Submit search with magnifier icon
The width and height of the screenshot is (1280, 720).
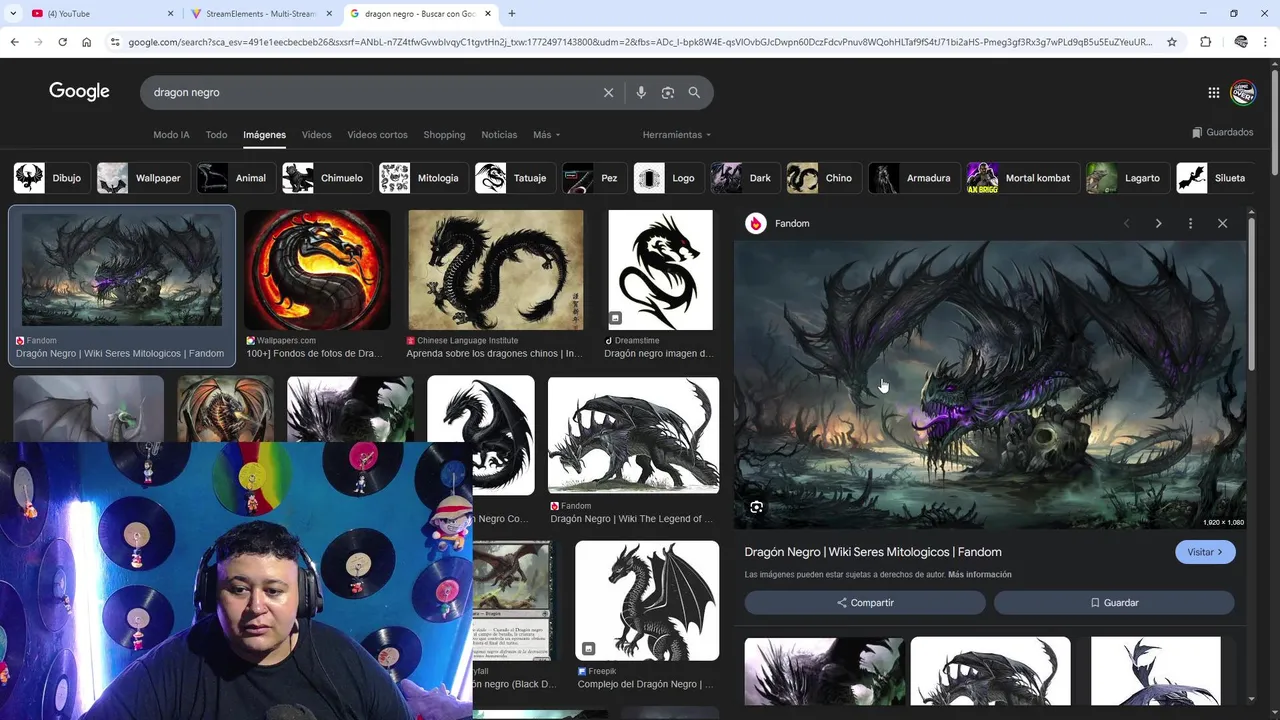[694, 92]
